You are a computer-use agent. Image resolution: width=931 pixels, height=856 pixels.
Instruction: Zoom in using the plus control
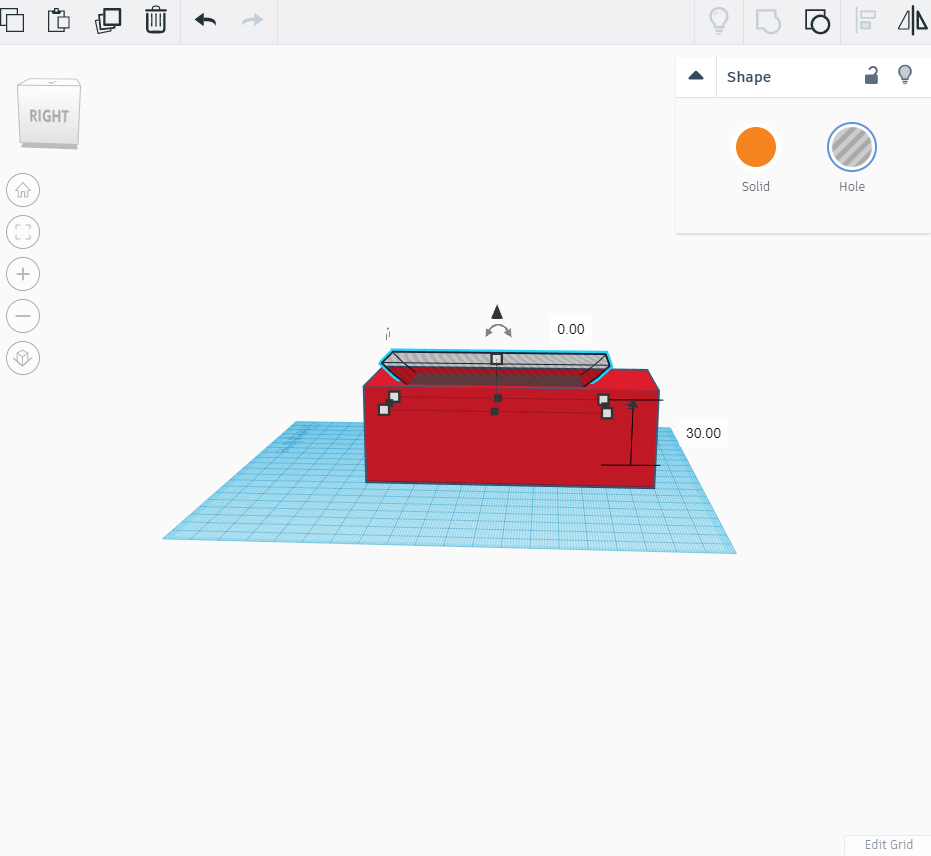click(23, 274)
